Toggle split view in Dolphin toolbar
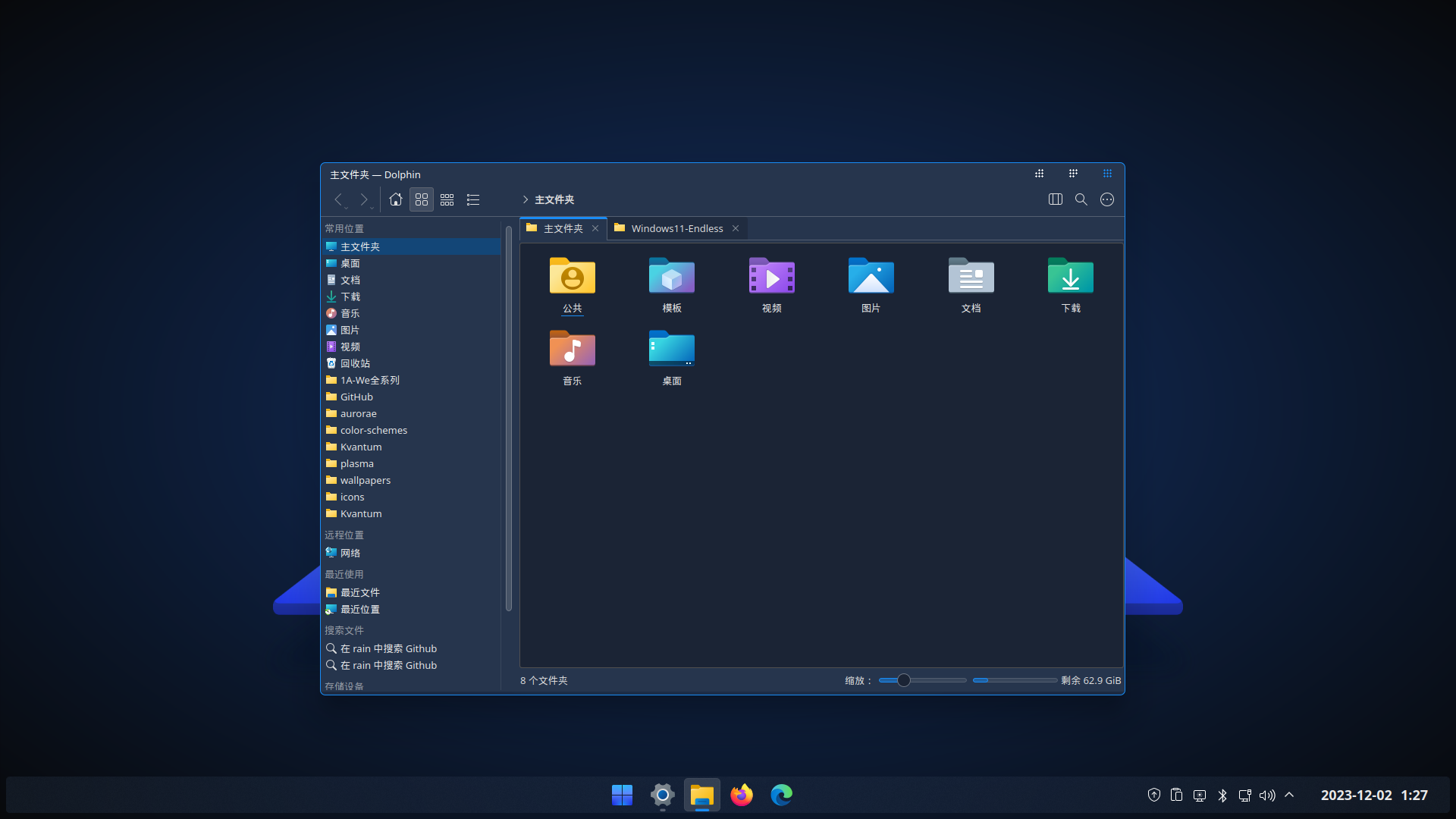1456x819 pixels. 1056,199
